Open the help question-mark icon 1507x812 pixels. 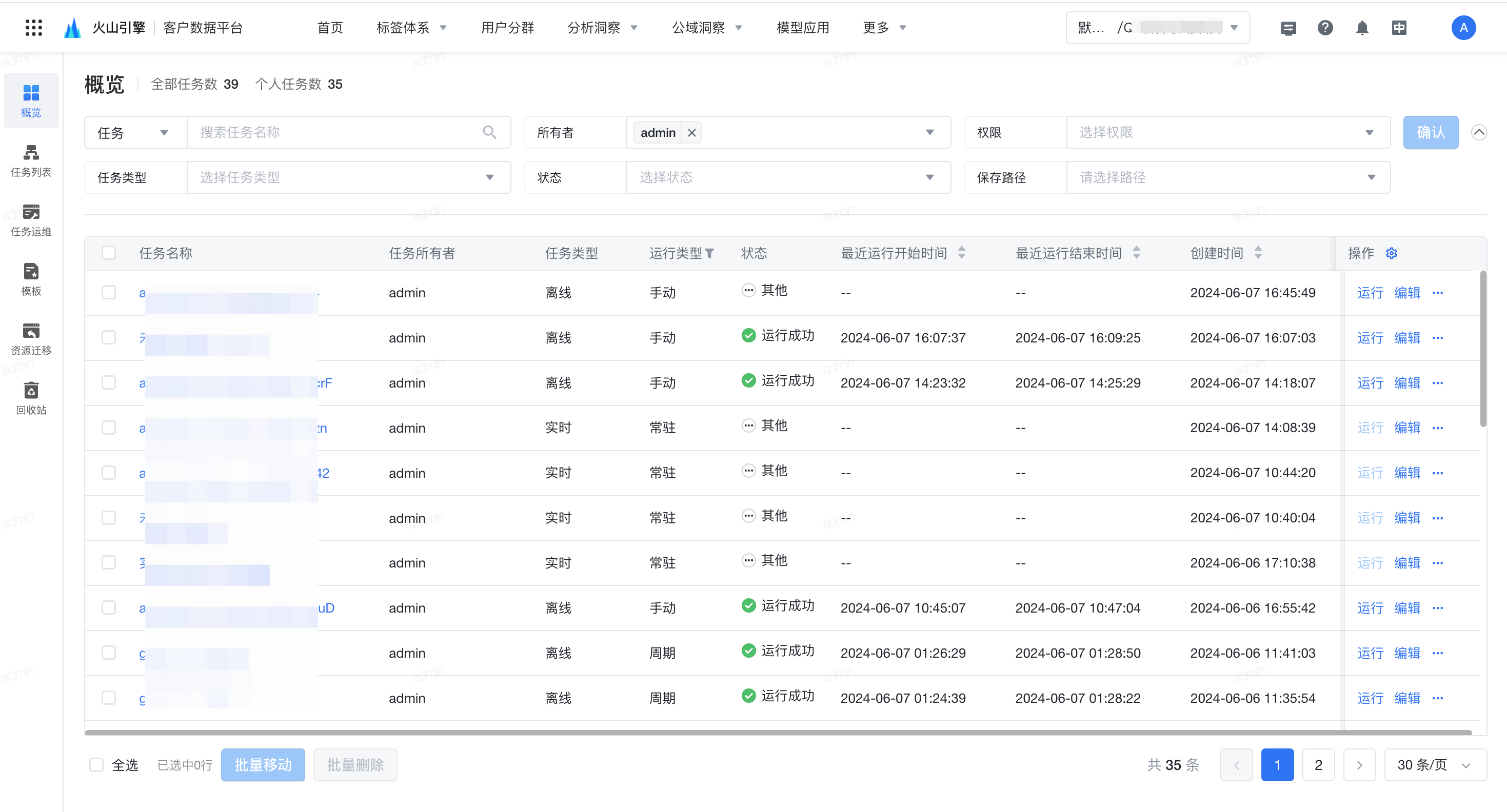(1325, 28)
